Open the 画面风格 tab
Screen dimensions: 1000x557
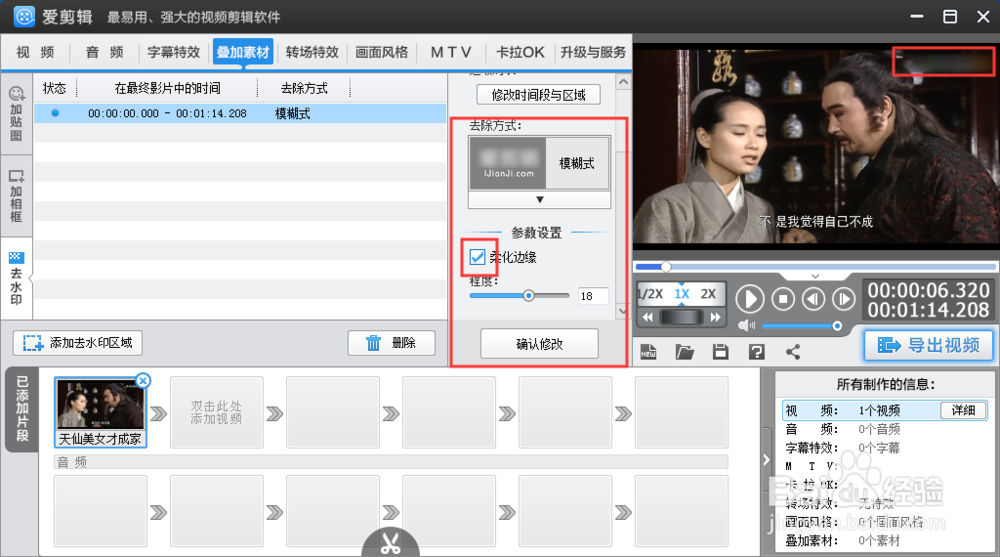[381, 52]
